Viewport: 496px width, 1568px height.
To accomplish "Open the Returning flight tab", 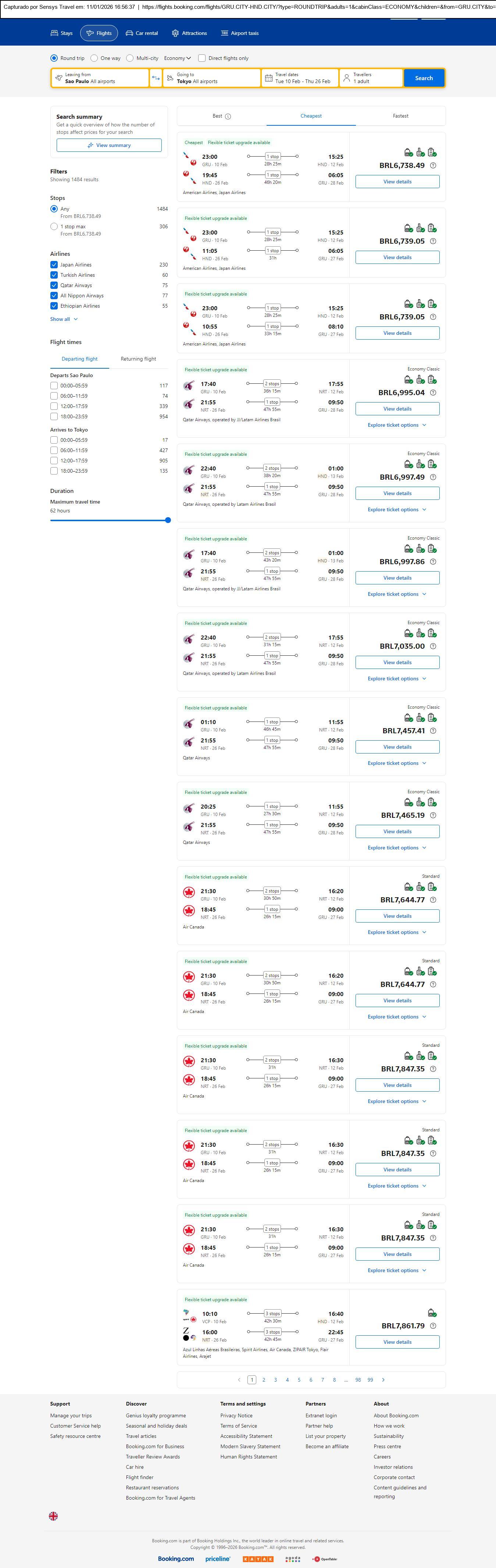I will pos(138,359).
